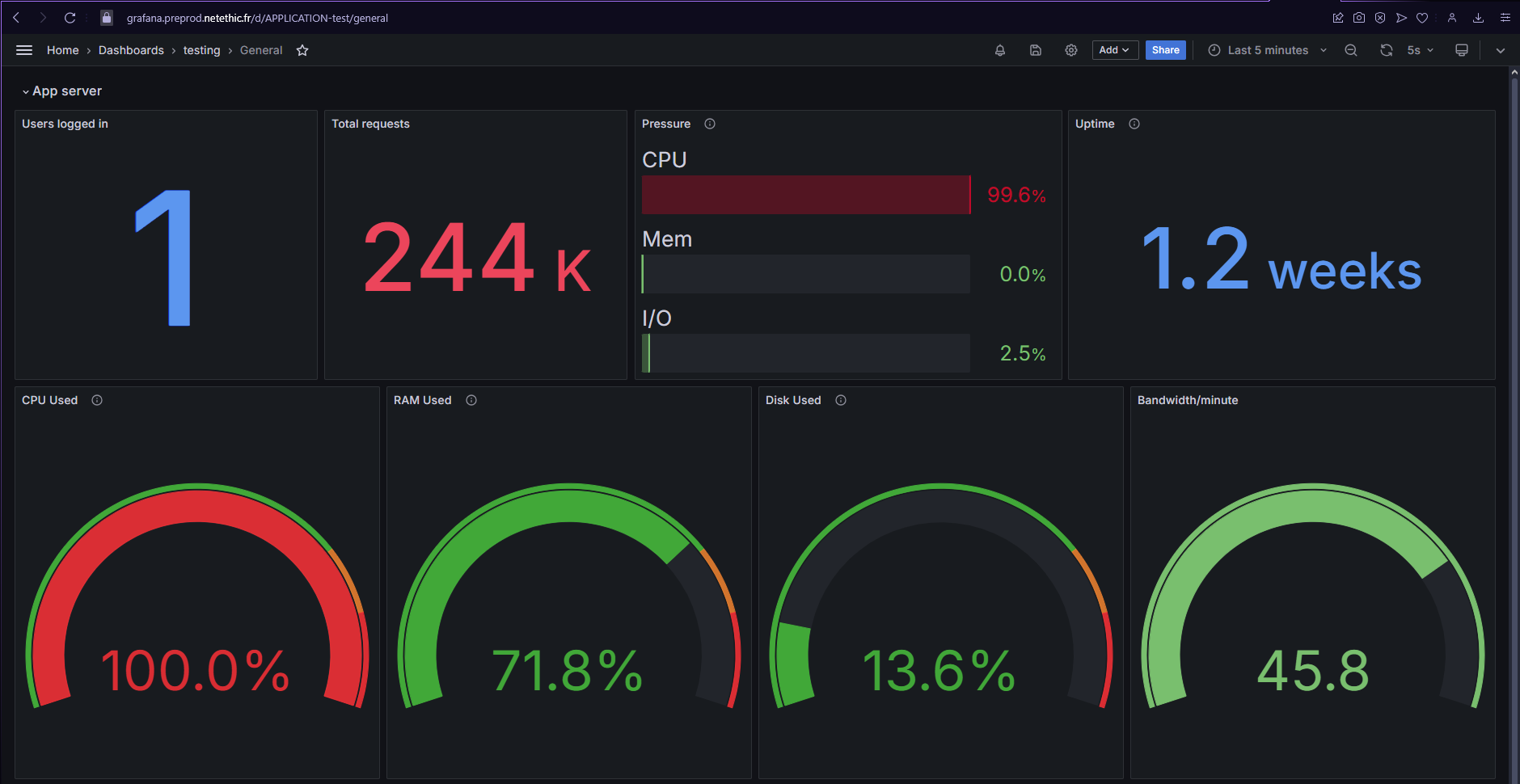Open the Add panel dropdown
Screen dimensions: 1520x784
coord(1115,49)
